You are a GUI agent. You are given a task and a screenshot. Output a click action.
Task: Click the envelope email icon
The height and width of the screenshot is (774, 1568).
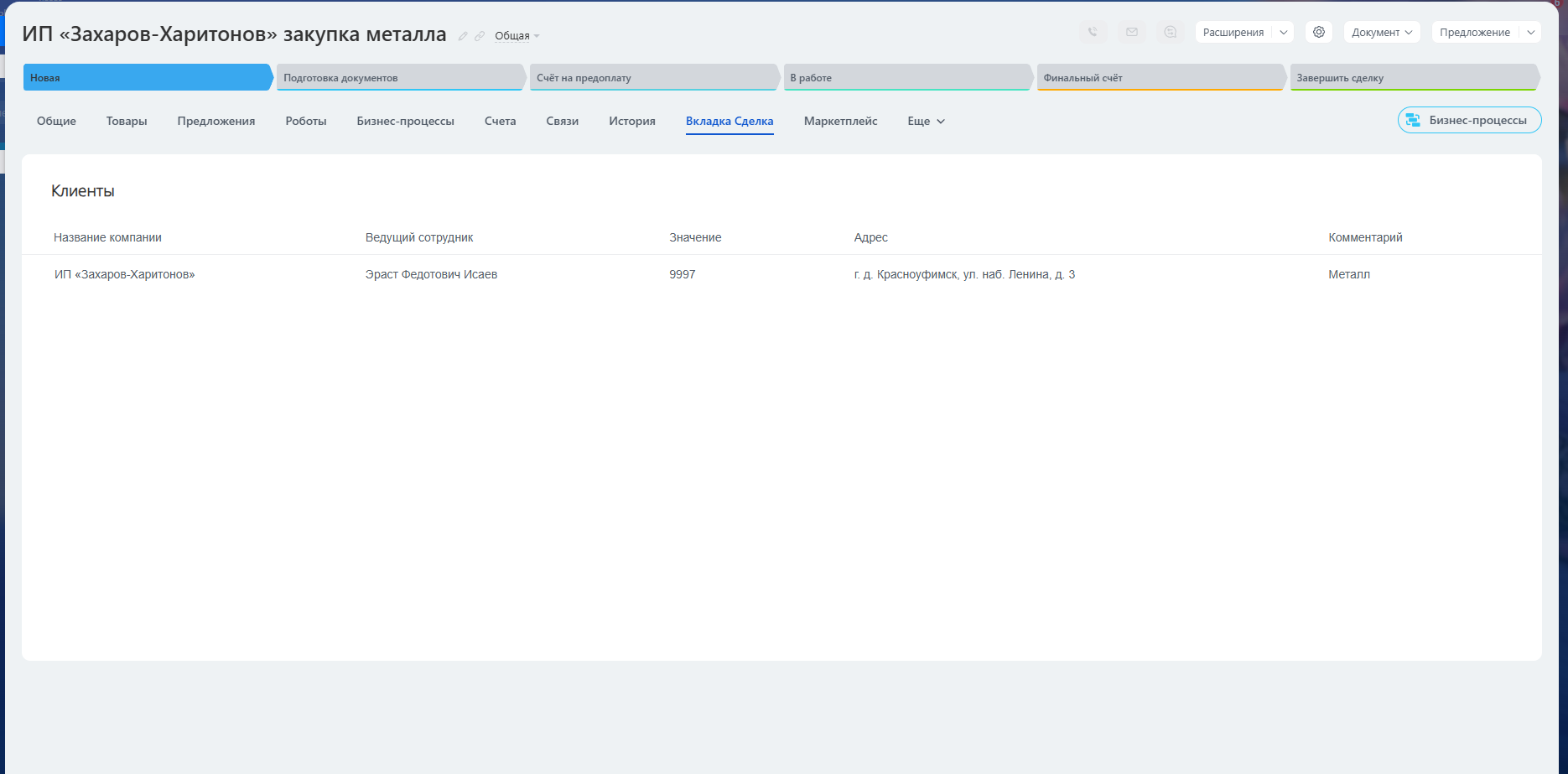point(1132,33)
